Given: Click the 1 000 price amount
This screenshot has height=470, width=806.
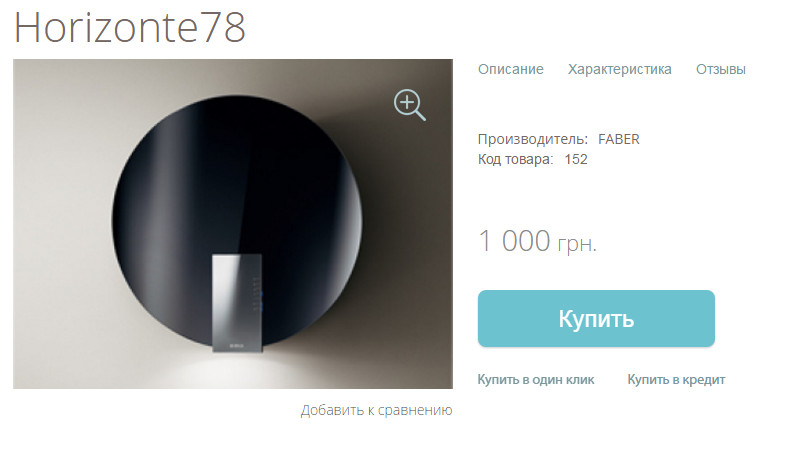Looking at the screenshot, I should click(x=514, y=241).
